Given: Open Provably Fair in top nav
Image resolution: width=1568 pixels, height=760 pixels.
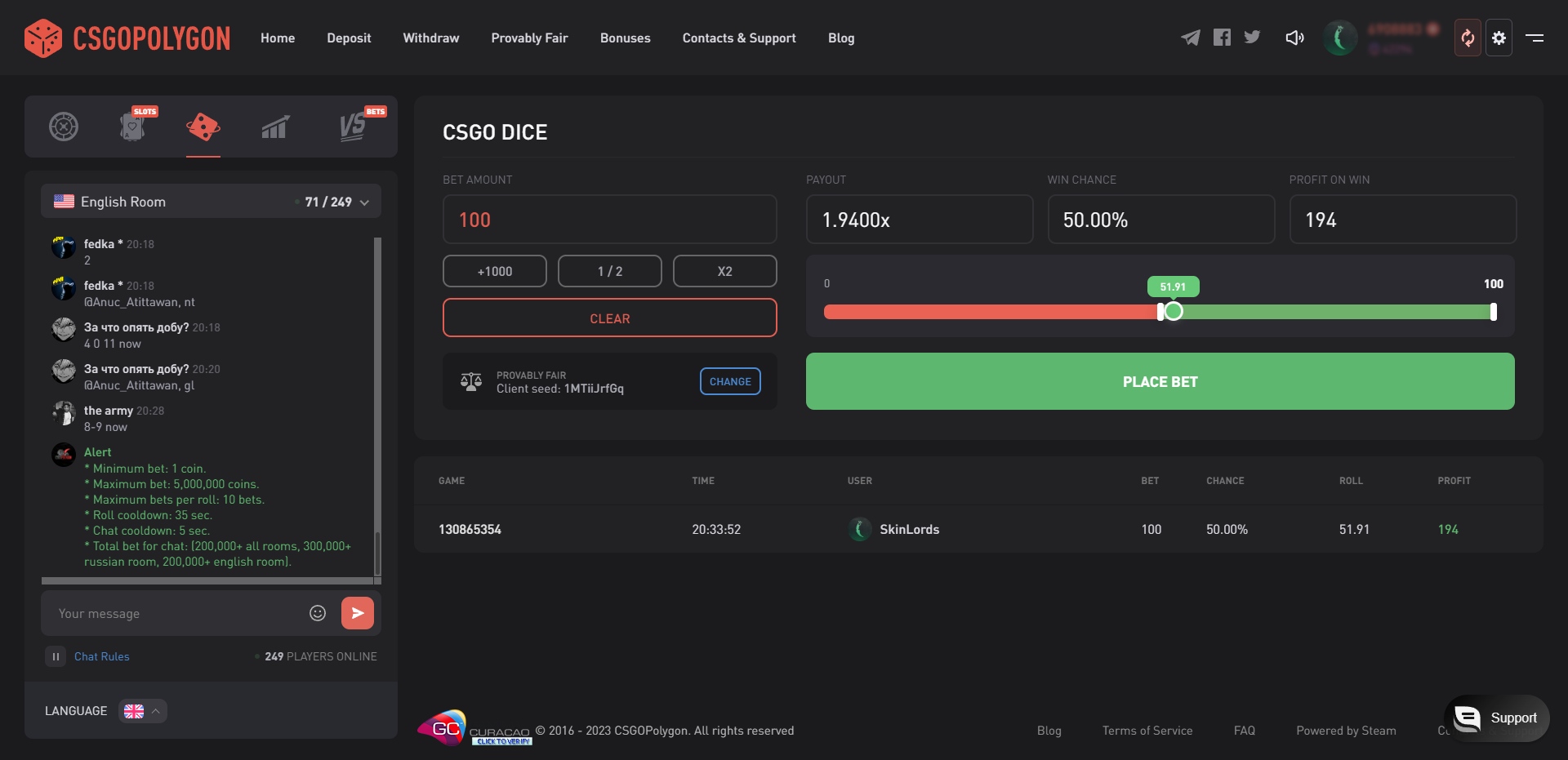Looking at the screenshot, I should click(x=529, y=38).
